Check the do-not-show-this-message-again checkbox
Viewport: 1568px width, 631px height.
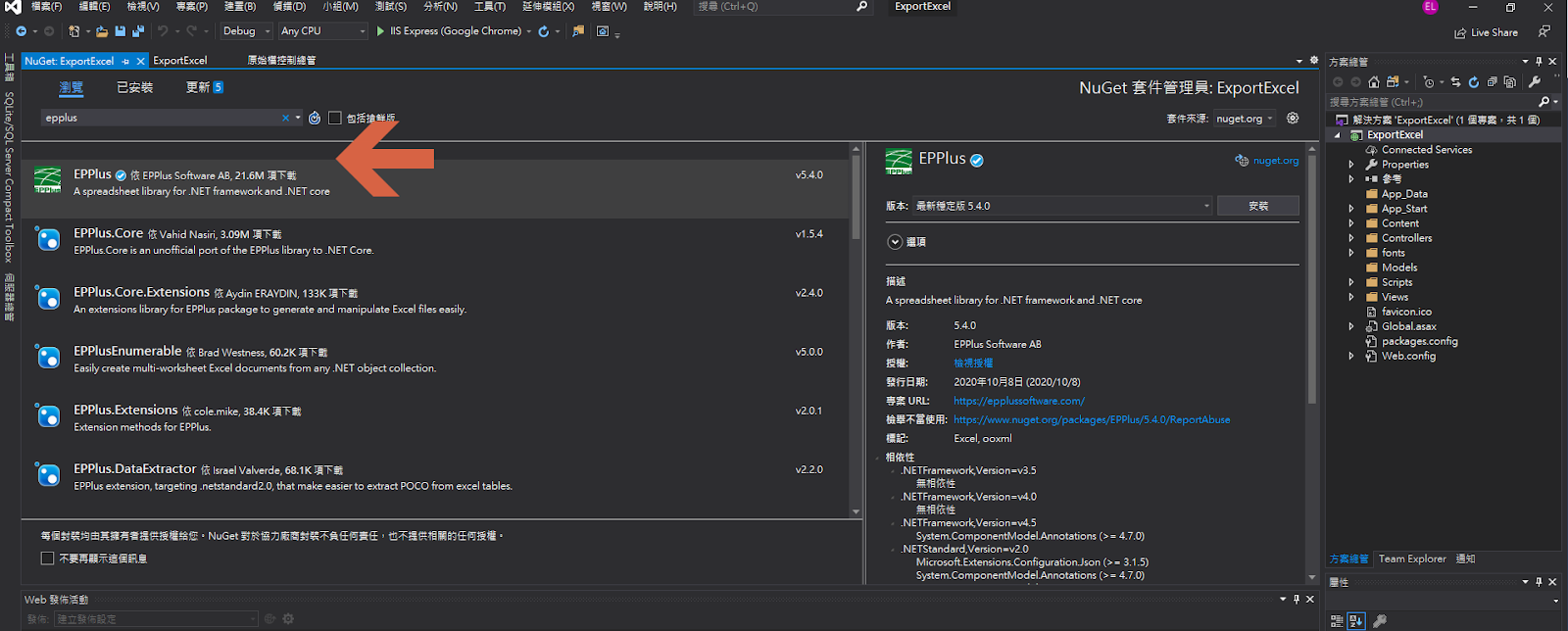click(x=47, y=558)
